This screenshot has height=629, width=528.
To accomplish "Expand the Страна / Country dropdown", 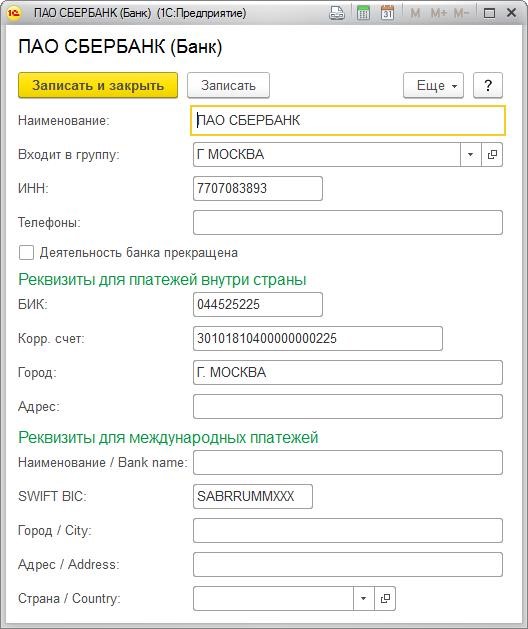I will (x=364, y=599).
